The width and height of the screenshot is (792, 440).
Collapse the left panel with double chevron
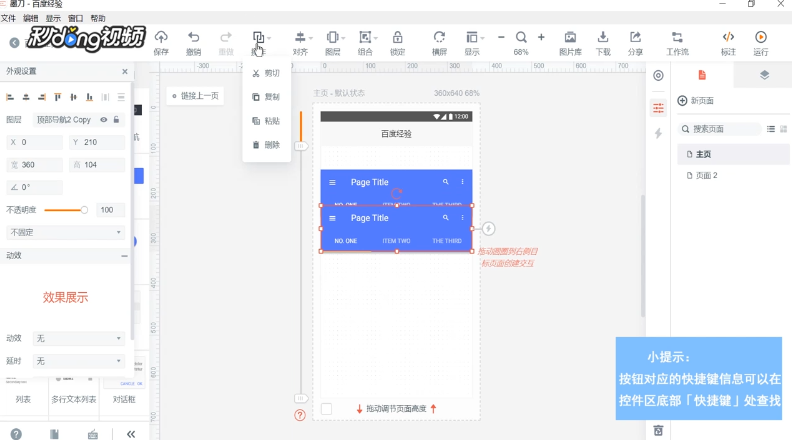[131, 434]
